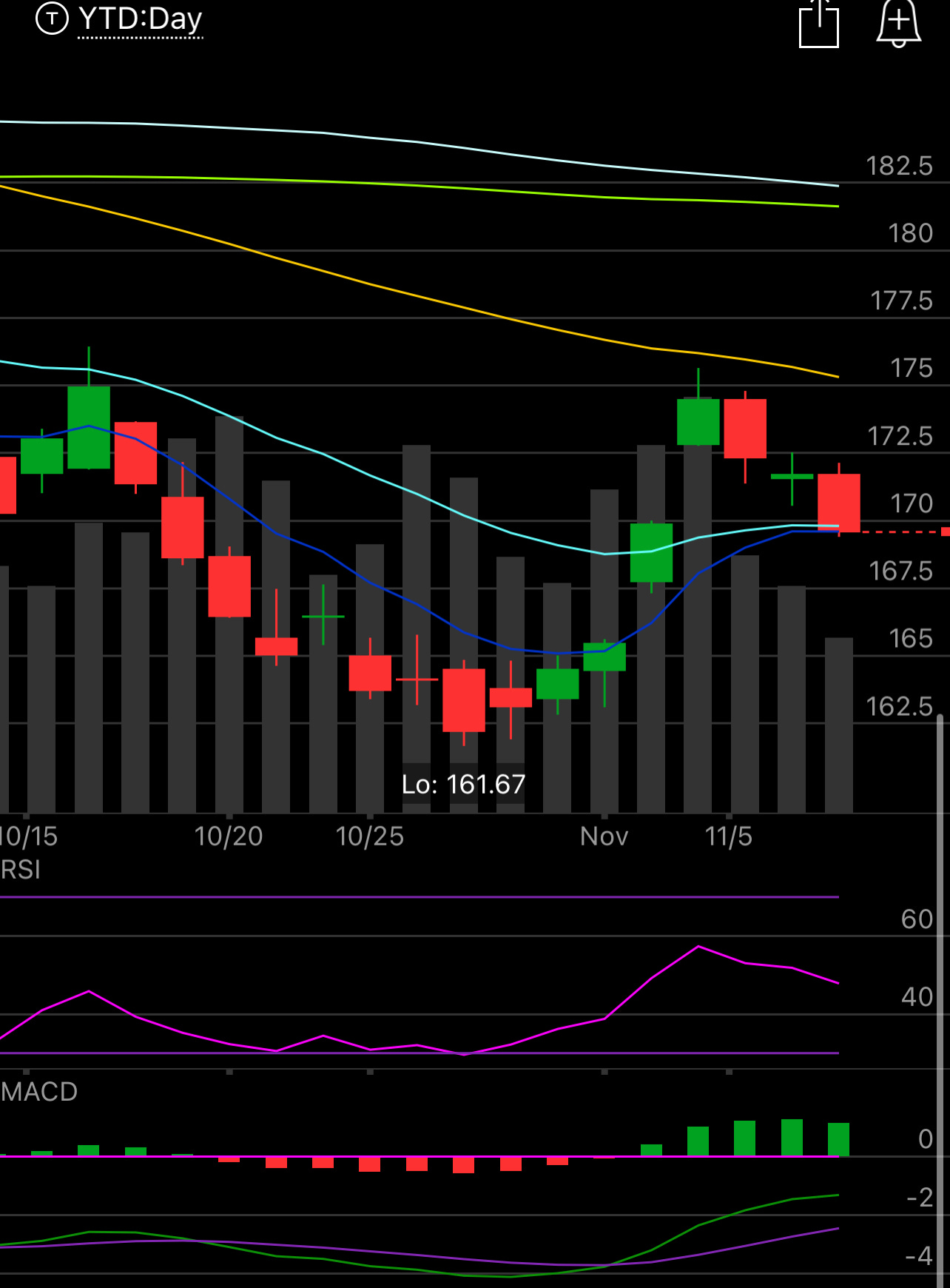Tap the 165 price axis label
This screenshot has width=950, height=1288.
(x=910, y=638)
